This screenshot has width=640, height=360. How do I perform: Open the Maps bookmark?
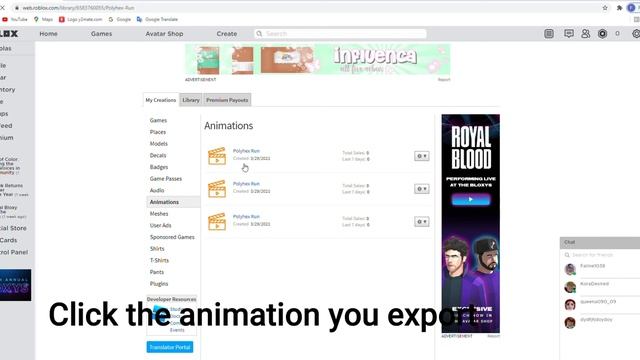coord(43,19)
